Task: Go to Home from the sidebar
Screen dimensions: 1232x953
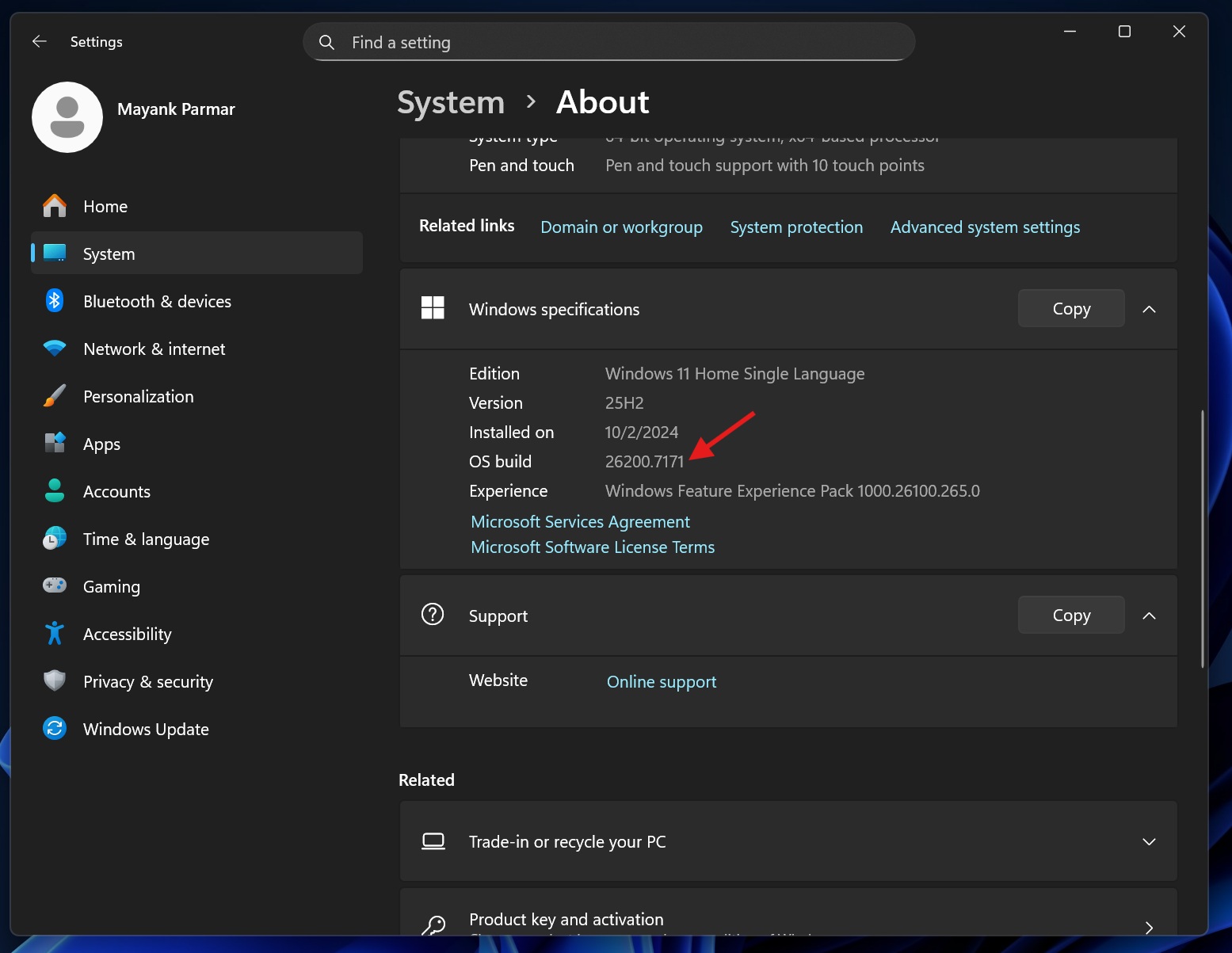Action: [105, 206]
